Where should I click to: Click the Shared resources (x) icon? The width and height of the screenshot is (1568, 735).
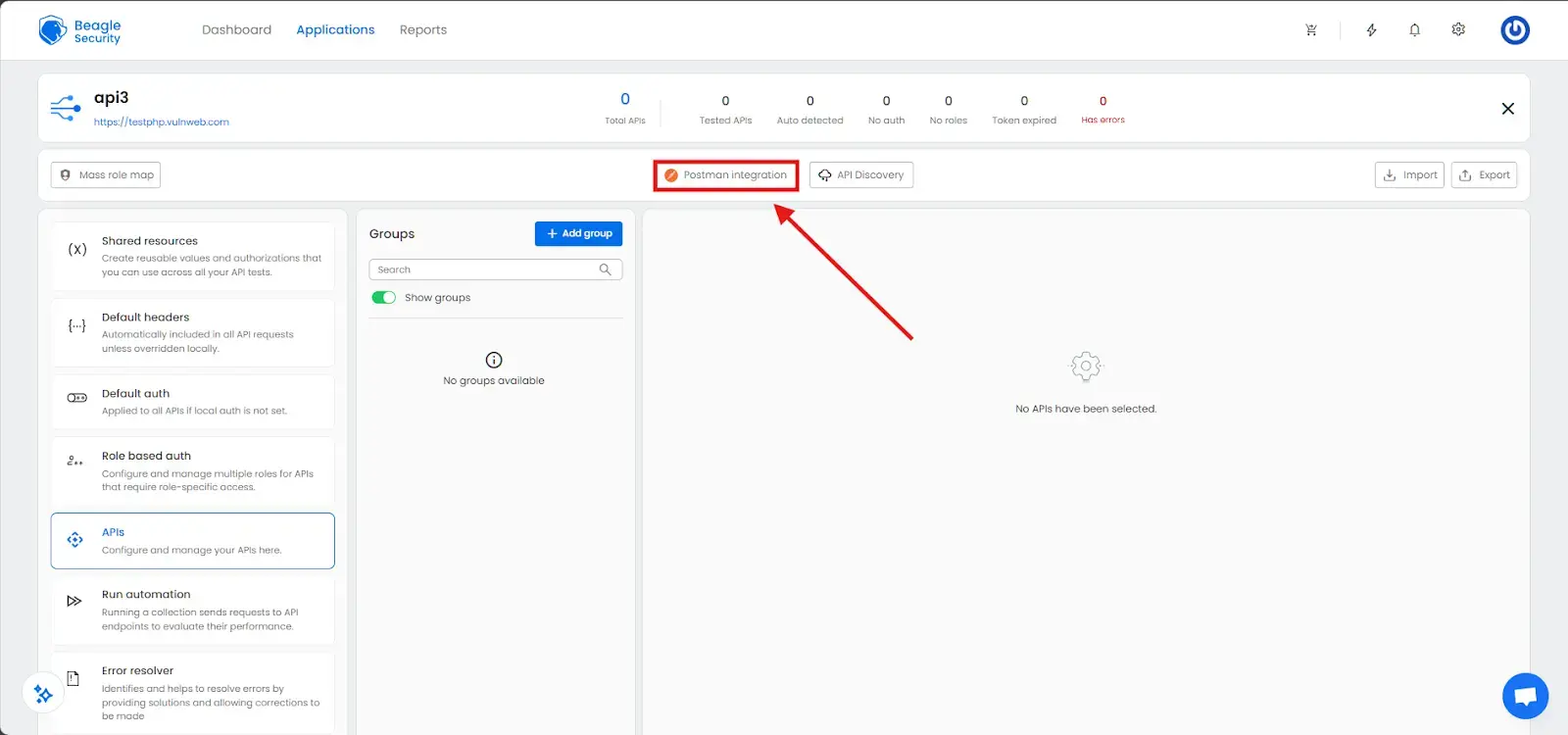tap(77, 250)
